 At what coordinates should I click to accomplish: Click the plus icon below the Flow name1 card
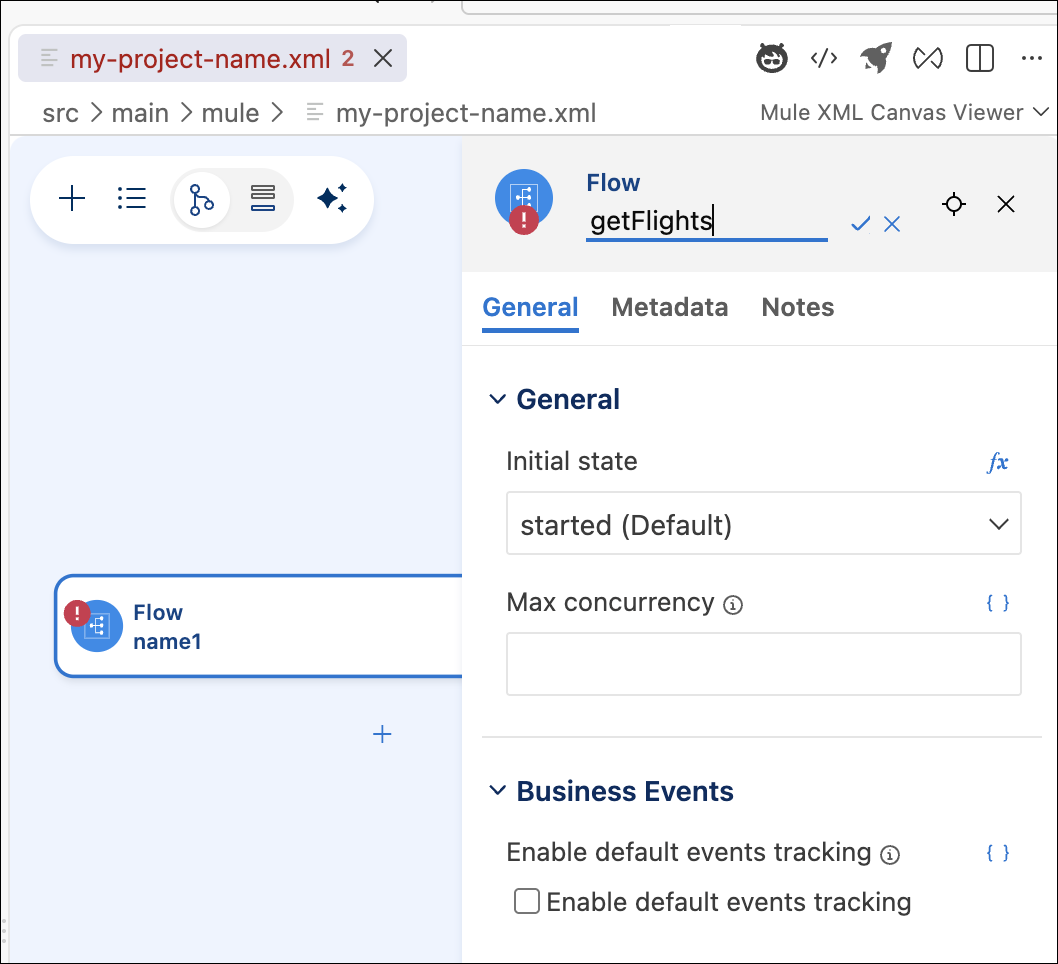[x=382, y=734]
